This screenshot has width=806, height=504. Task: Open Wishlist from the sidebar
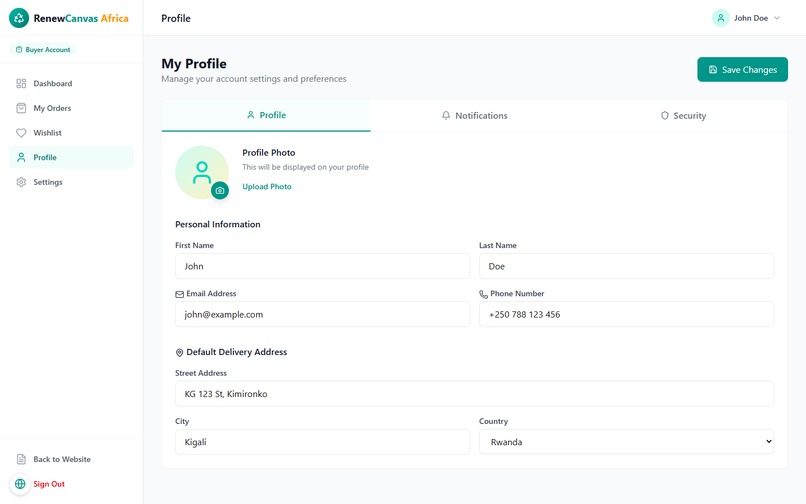click(x=71, y=133)
